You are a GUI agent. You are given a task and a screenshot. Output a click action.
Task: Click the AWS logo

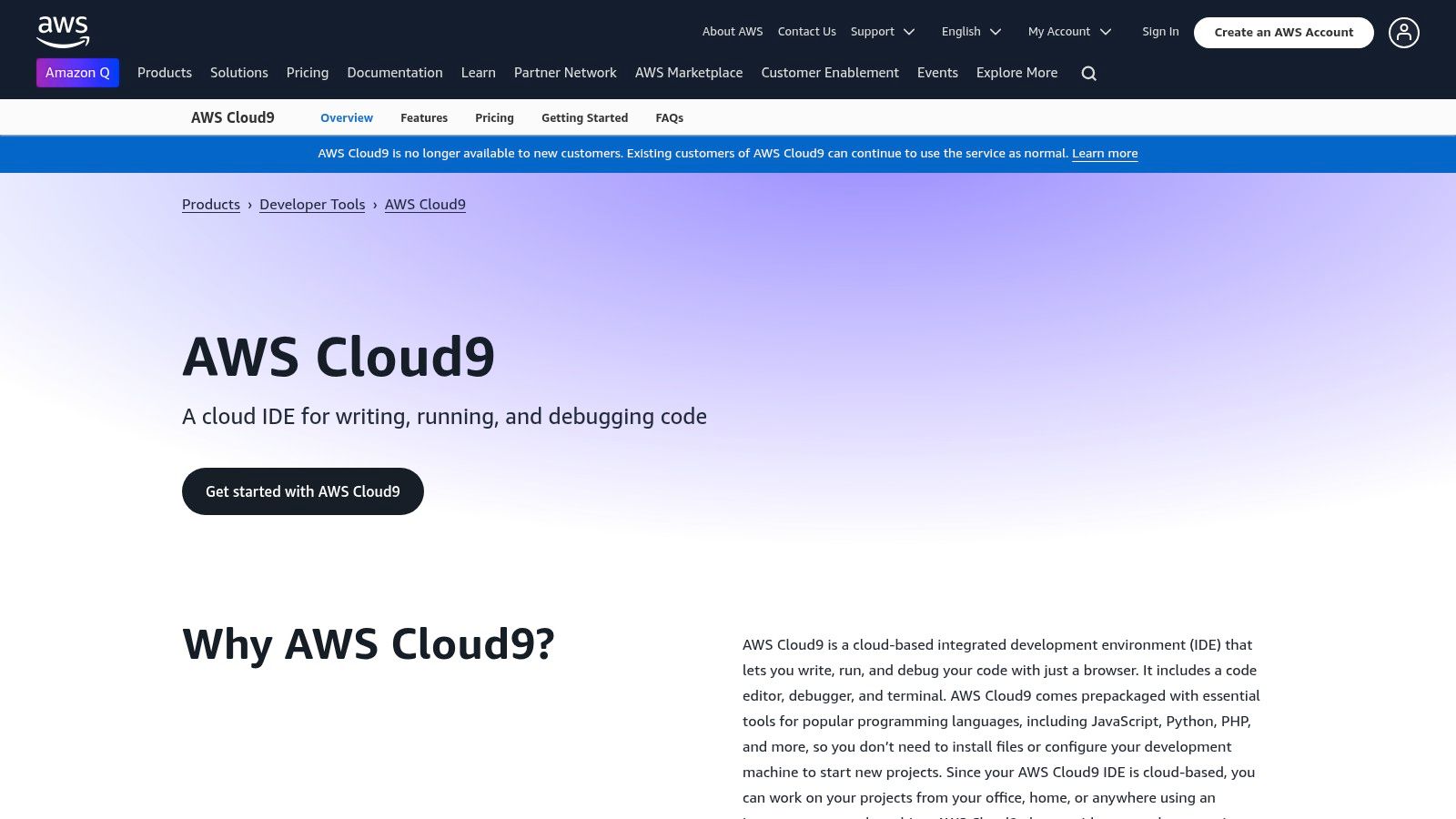63,32
